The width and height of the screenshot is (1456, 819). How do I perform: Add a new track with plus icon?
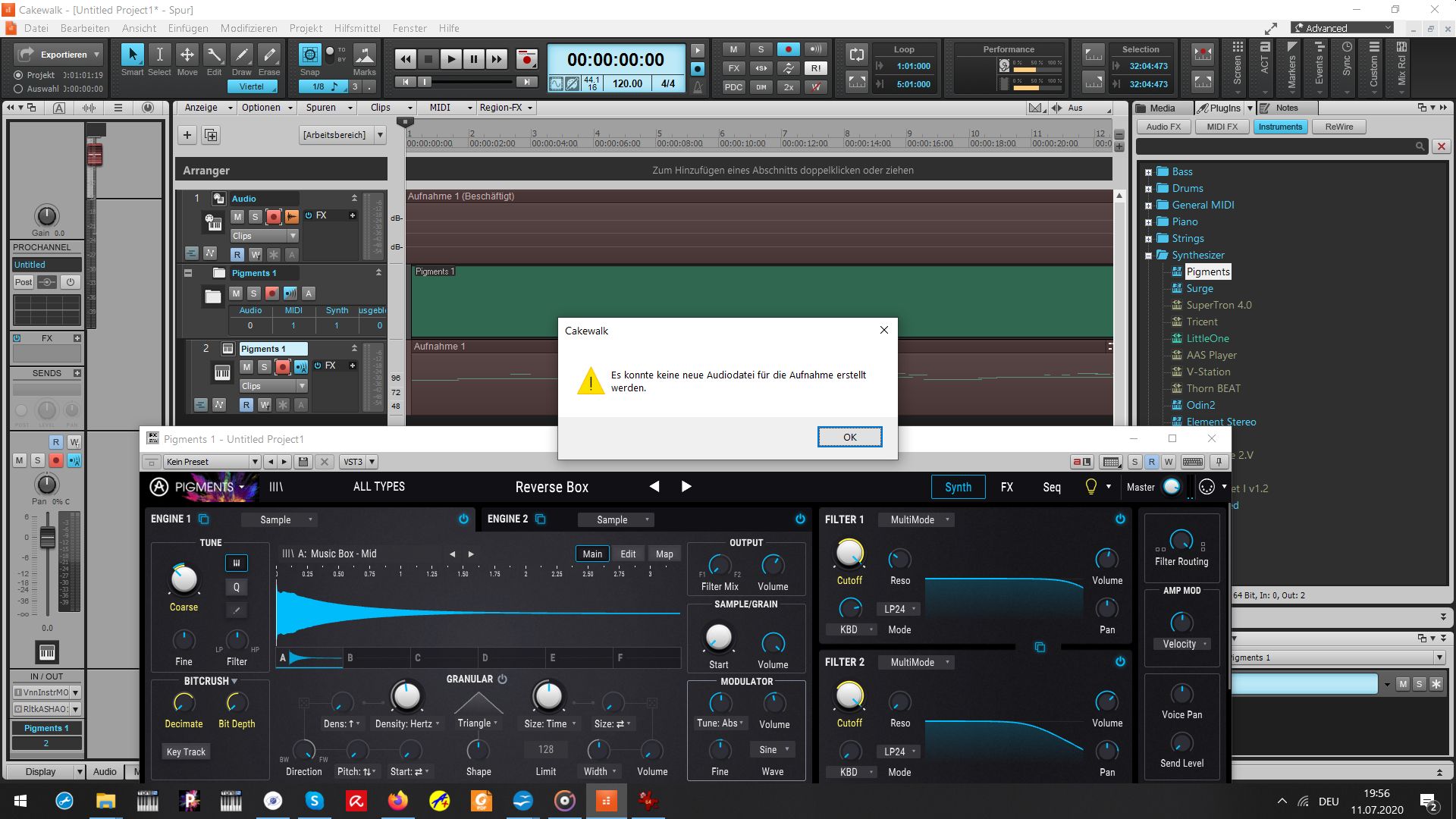pyautogui.click(x=187, y=135)
